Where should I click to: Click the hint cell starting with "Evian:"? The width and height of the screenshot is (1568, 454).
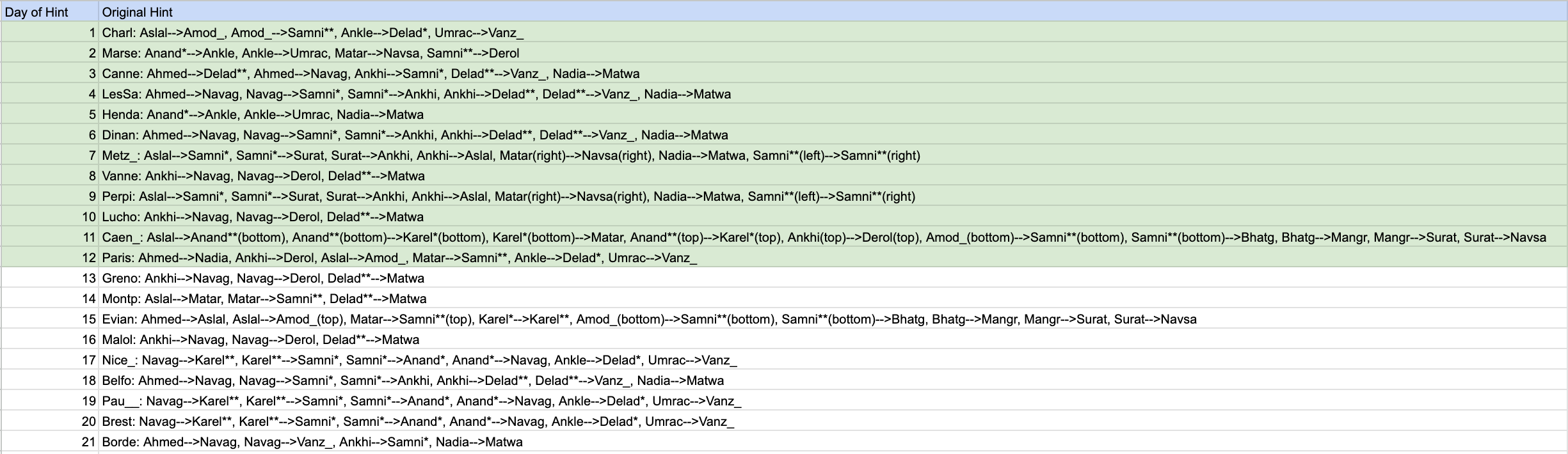(x=833, y=318)
